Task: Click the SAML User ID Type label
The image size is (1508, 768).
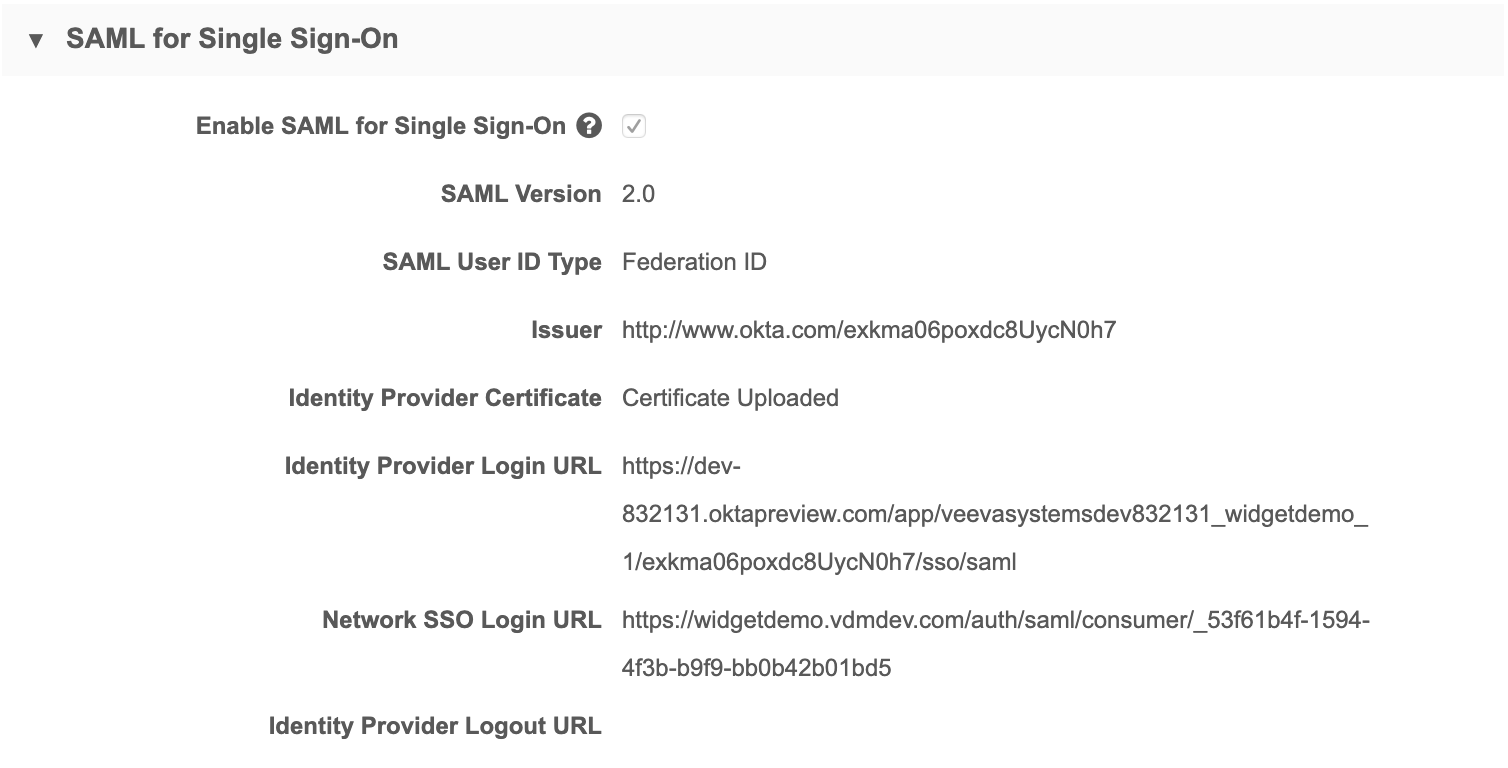Action: (491, 262)
